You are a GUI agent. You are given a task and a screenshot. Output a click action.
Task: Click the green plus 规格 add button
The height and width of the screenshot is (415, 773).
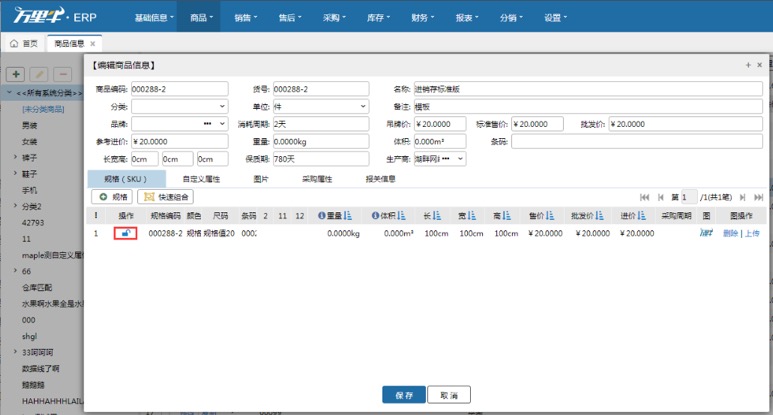pyautogui.click(x=113, y=197)
